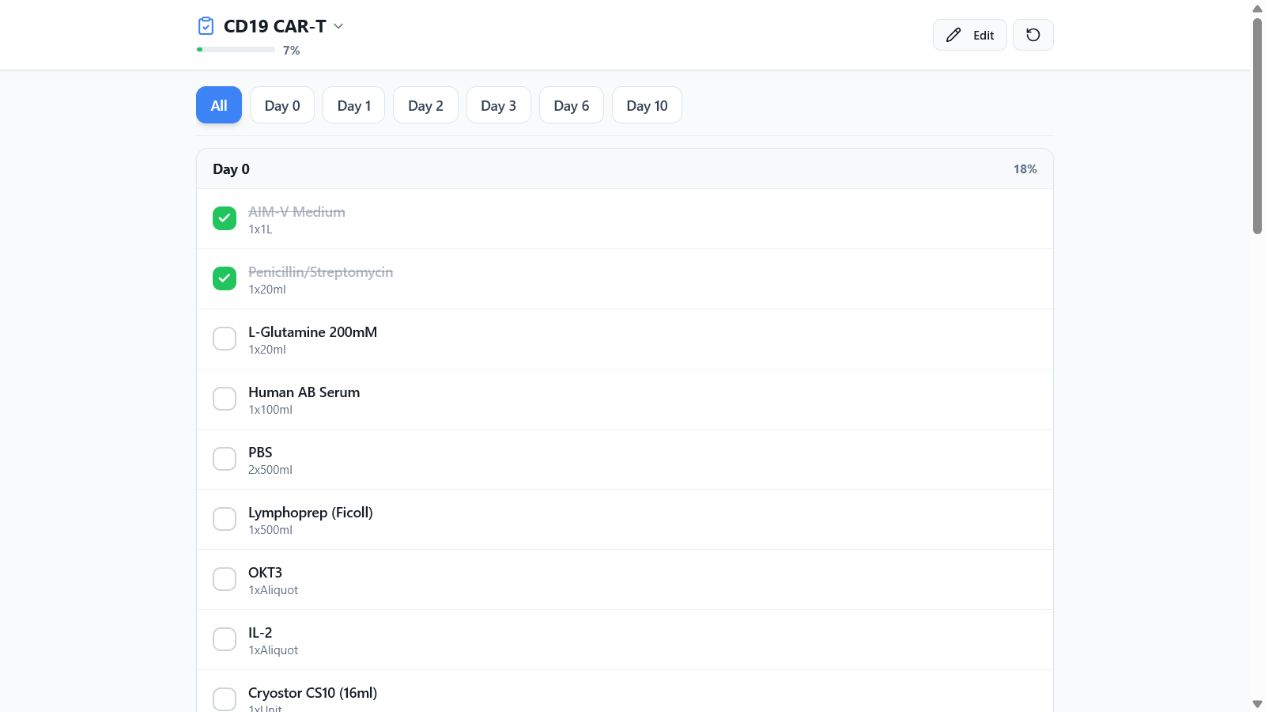Click the 1x500ml quantity under Lymphoprep
Viewport: 1265px width, 712px height.
click(x=270, y=530)
